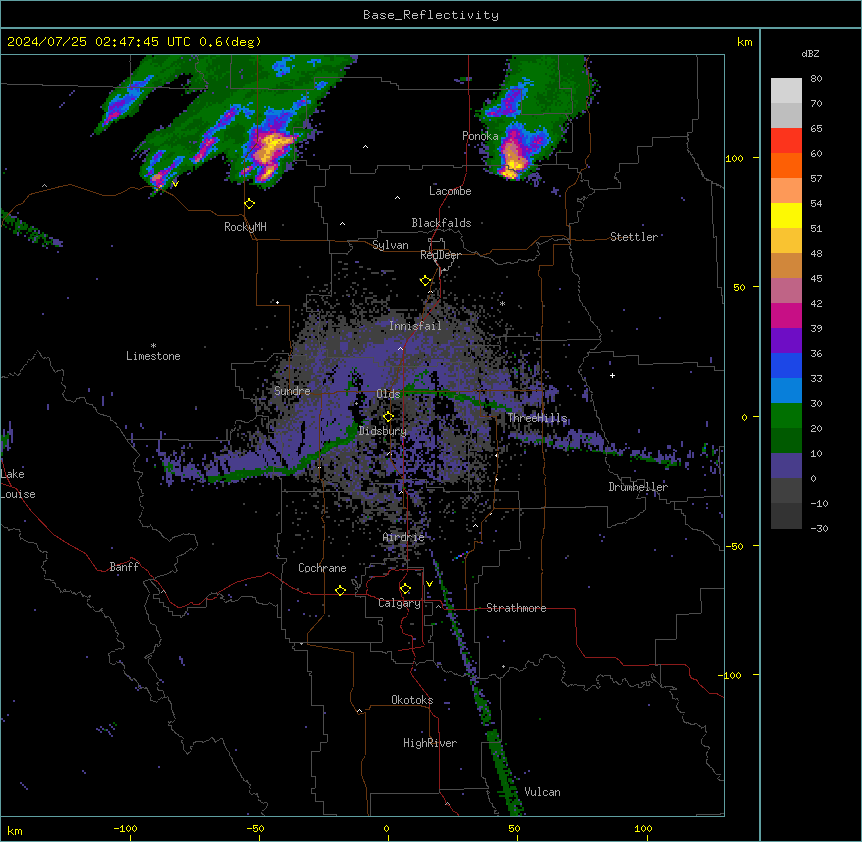Click the yellow v marker east of Calgary
Image resolution: width=862 pixels, height=842 pixels.
(429, 584)
